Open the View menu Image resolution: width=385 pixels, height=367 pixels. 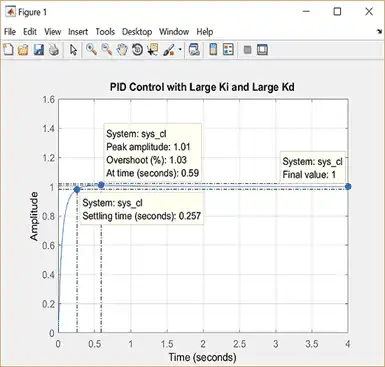tap(53, 32)
